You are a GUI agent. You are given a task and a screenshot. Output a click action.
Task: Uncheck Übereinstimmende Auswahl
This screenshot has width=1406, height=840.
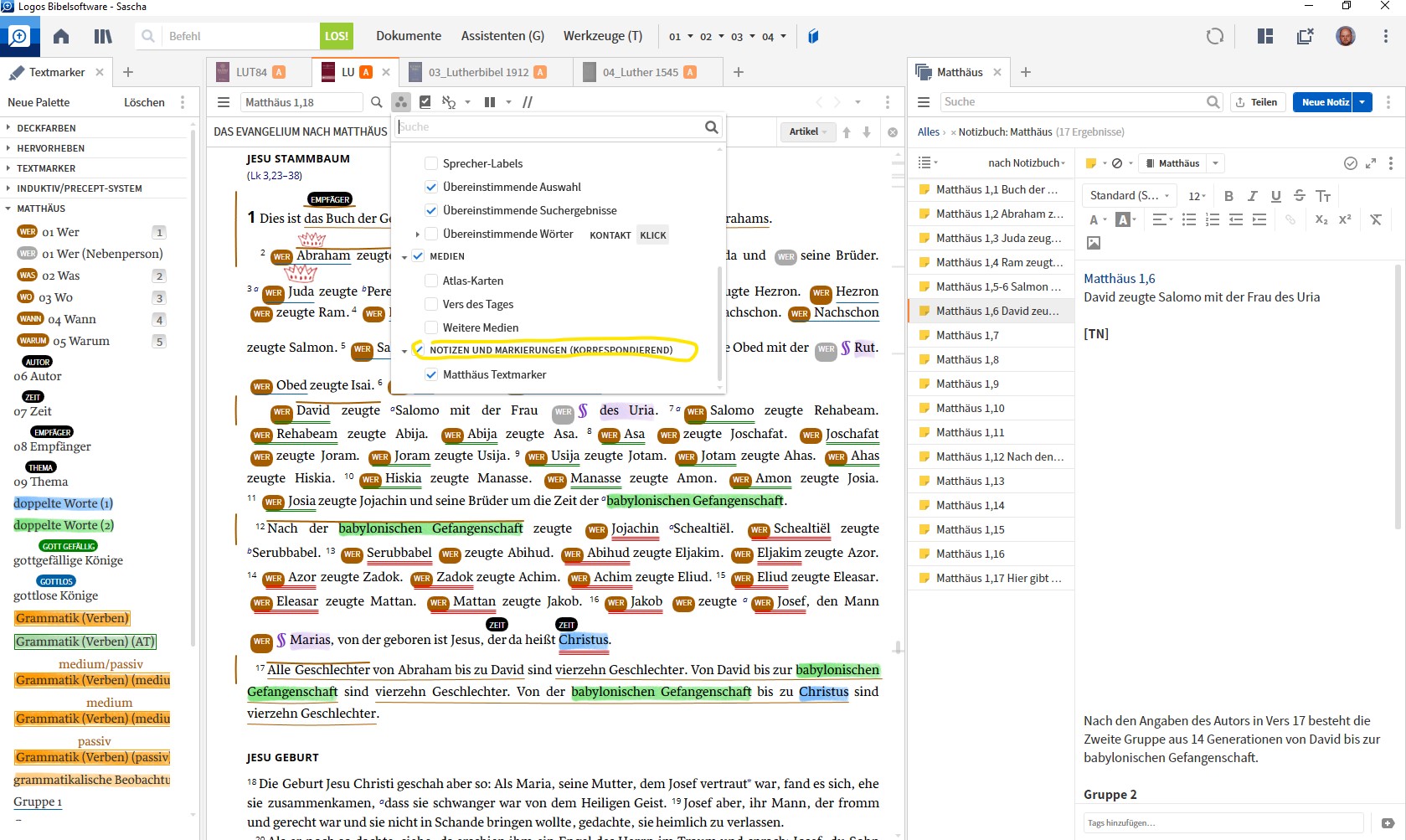click(431, 187)
